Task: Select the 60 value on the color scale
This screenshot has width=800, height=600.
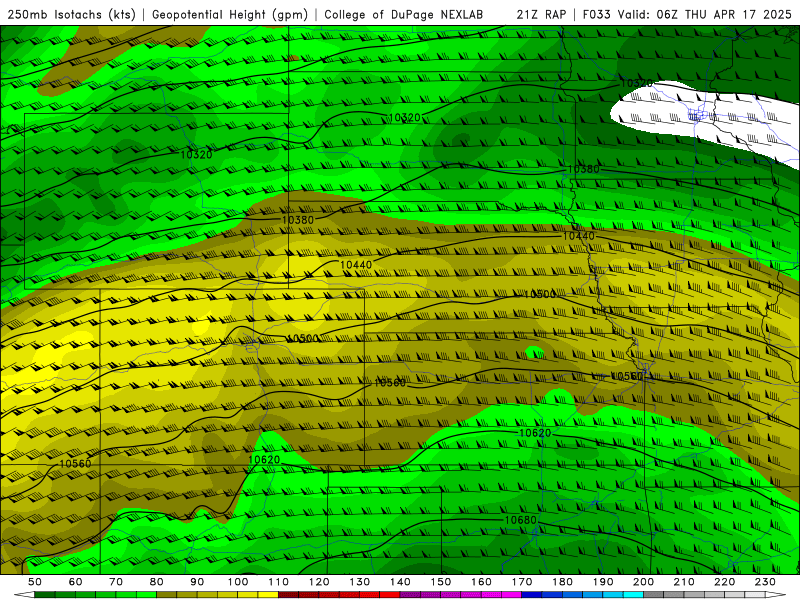Action: click(75, 582)
